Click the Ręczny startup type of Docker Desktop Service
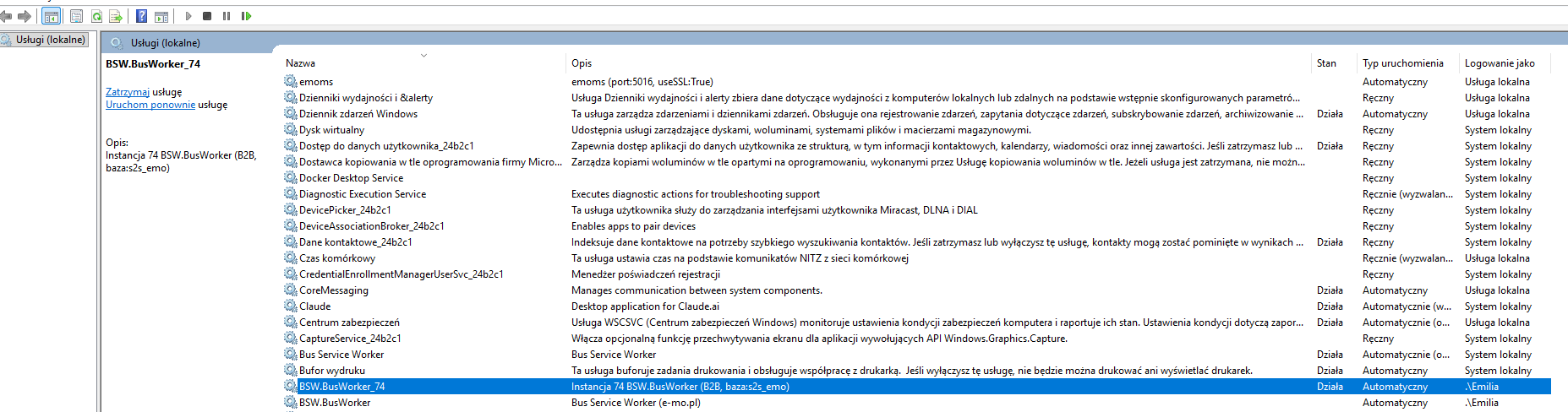Screen dimensions: 1568x412 pos(1378,178)
